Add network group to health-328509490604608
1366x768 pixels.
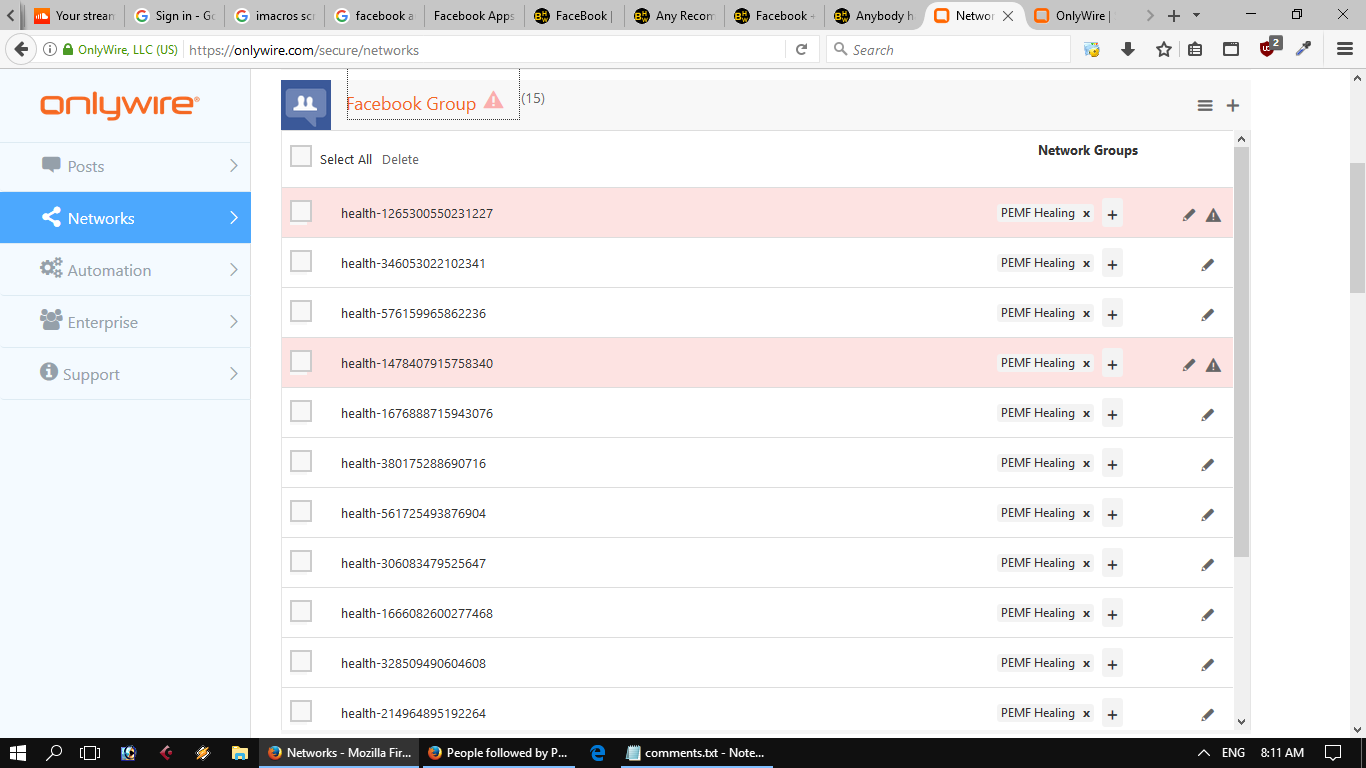(1112, 664)
